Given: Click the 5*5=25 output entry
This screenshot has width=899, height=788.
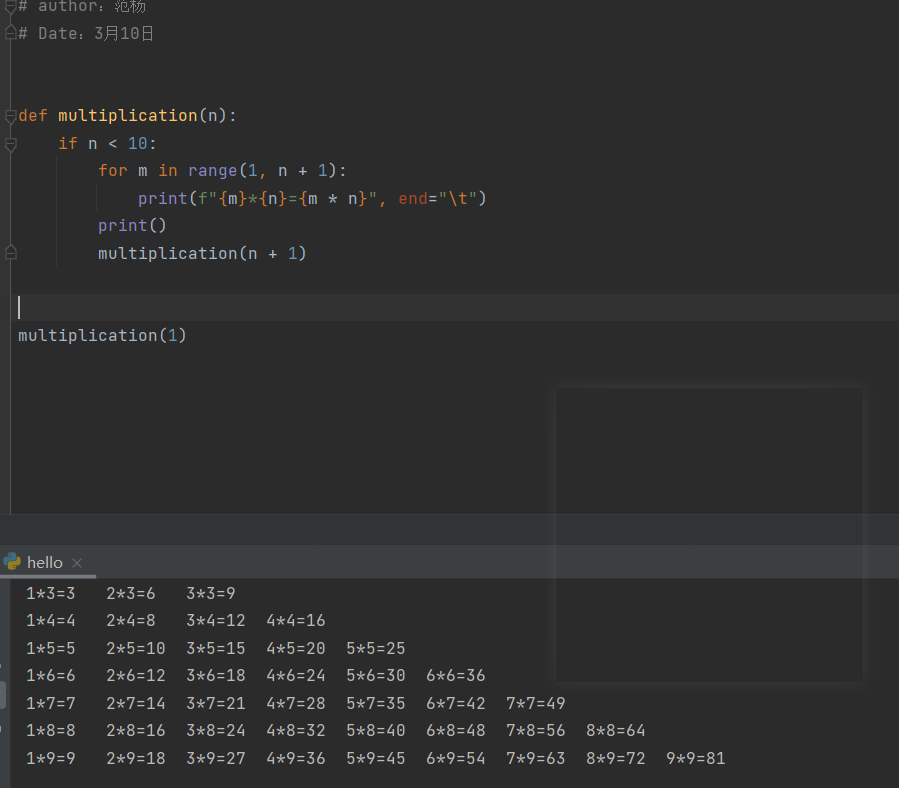Looking at the screenshot, I should (375, 648).
